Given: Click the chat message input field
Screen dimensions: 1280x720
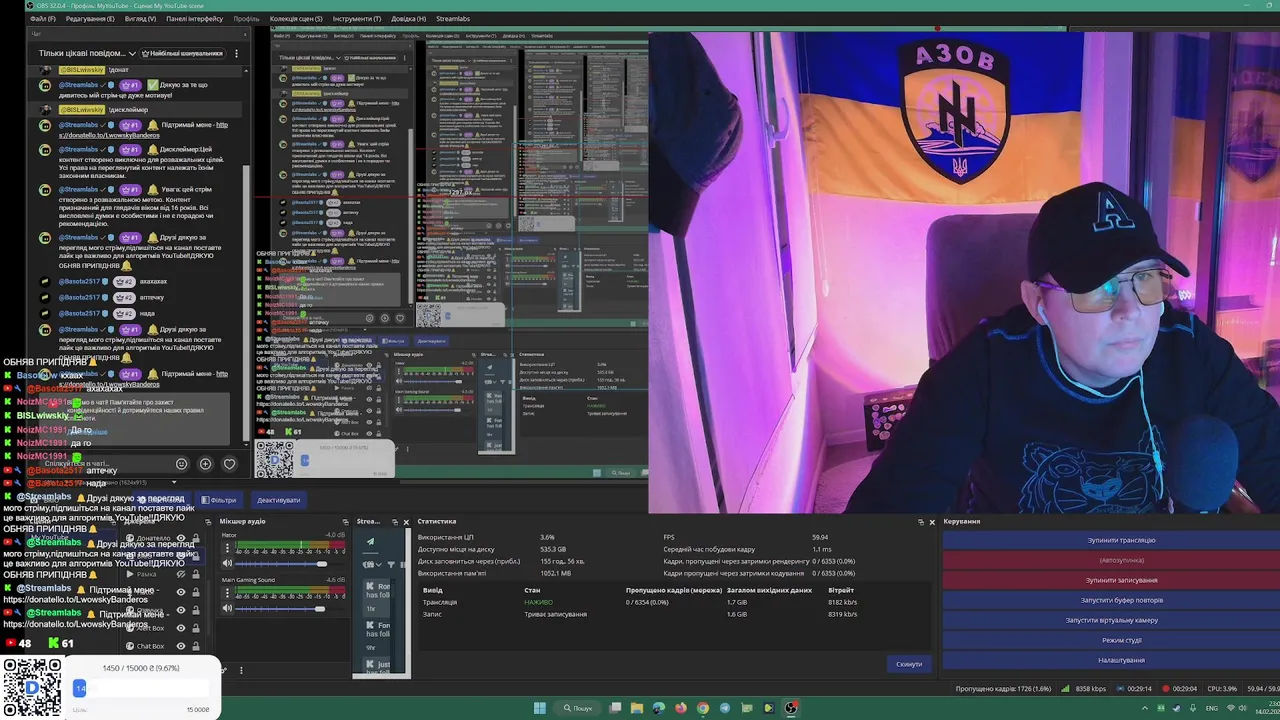Looking at the screenshot, I should point(105,464).
